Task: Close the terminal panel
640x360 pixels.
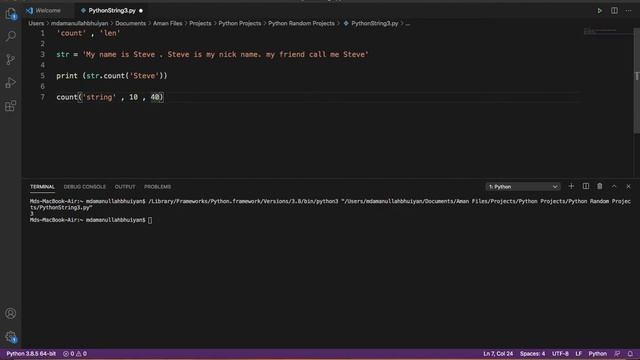Action: click(629, 187)
